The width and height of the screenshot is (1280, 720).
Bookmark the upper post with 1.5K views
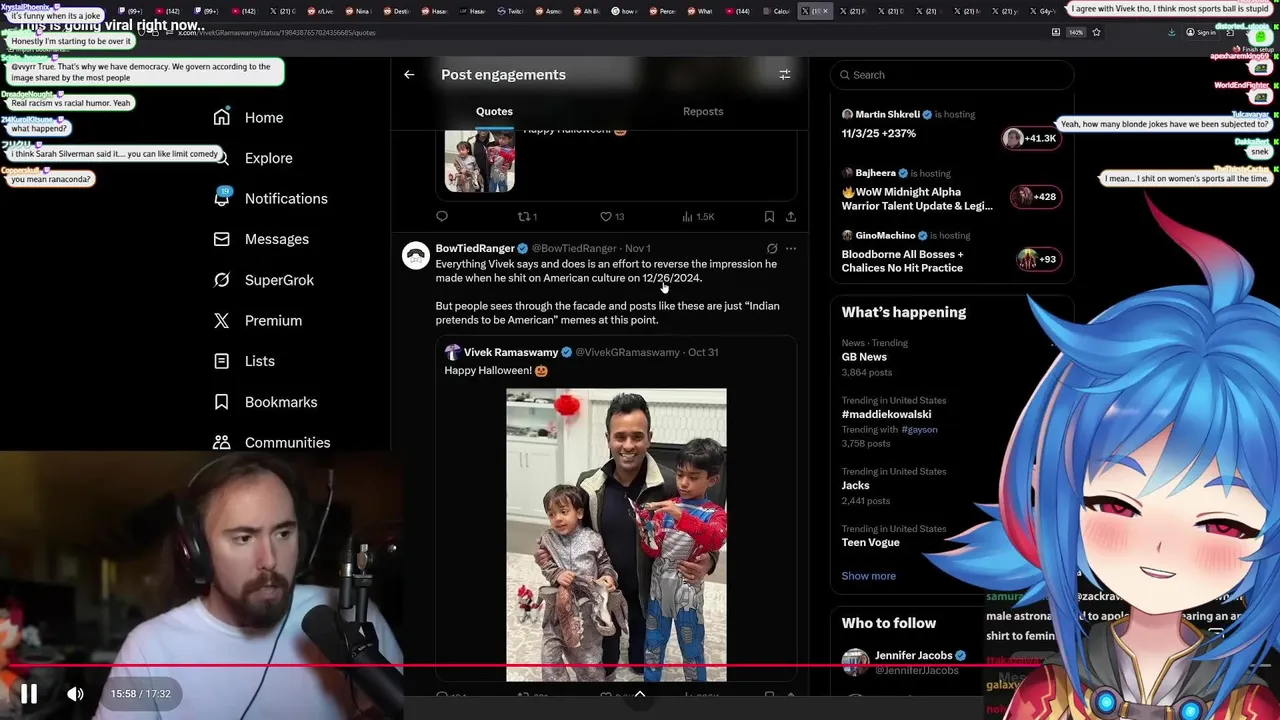point(769,216)
